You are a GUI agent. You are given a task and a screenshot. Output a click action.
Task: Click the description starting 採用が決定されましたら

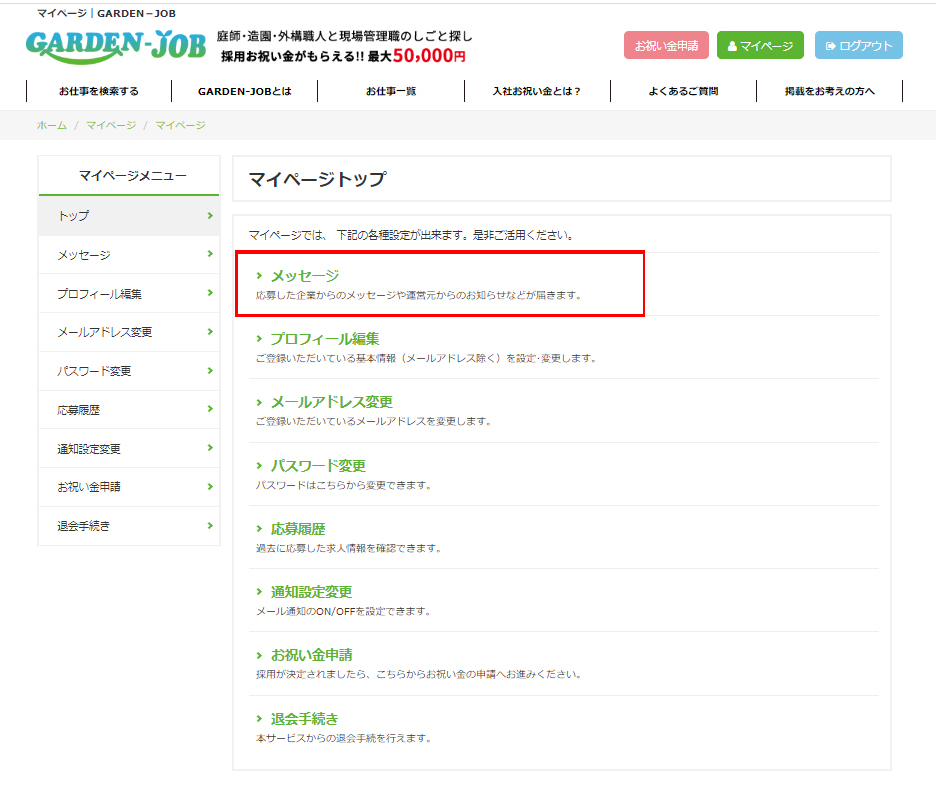click(419, 675)
